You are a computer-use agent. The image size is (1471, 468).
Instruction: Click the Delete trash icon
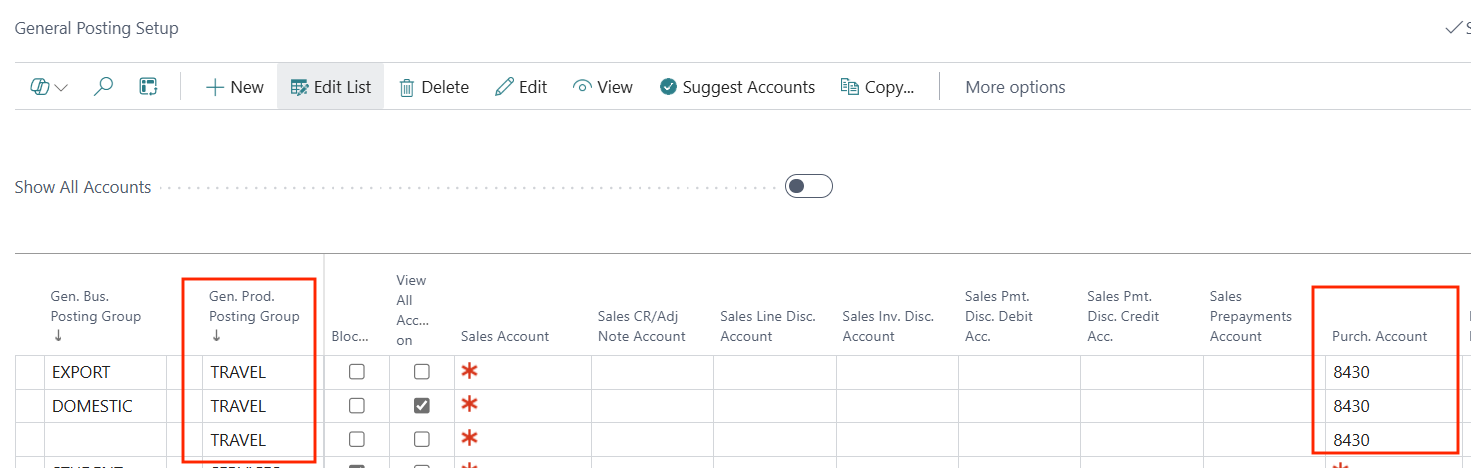(x=407, y=87)
